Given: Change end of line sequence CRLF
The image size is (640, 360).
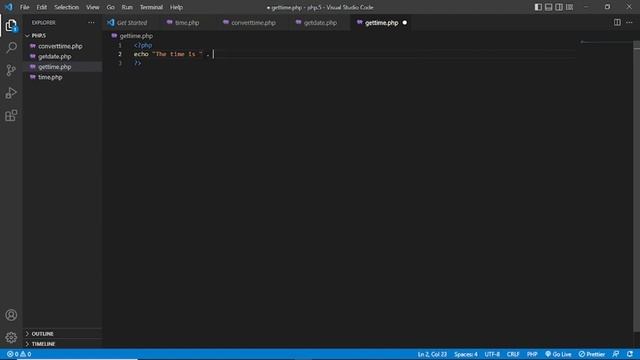Looking at the screenshot, I should [x=513, y=354].
